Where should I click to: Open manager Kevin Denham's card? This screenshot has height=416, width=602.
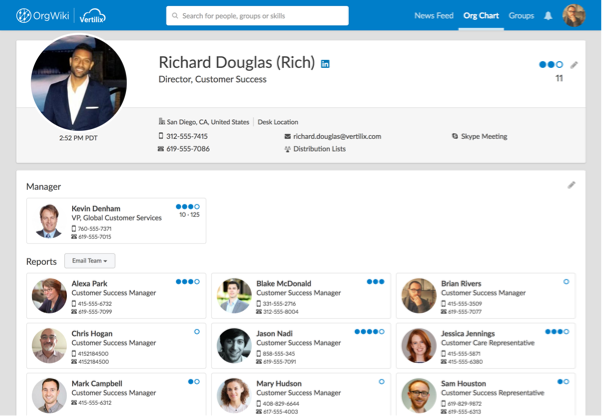[x=116, y=221]
